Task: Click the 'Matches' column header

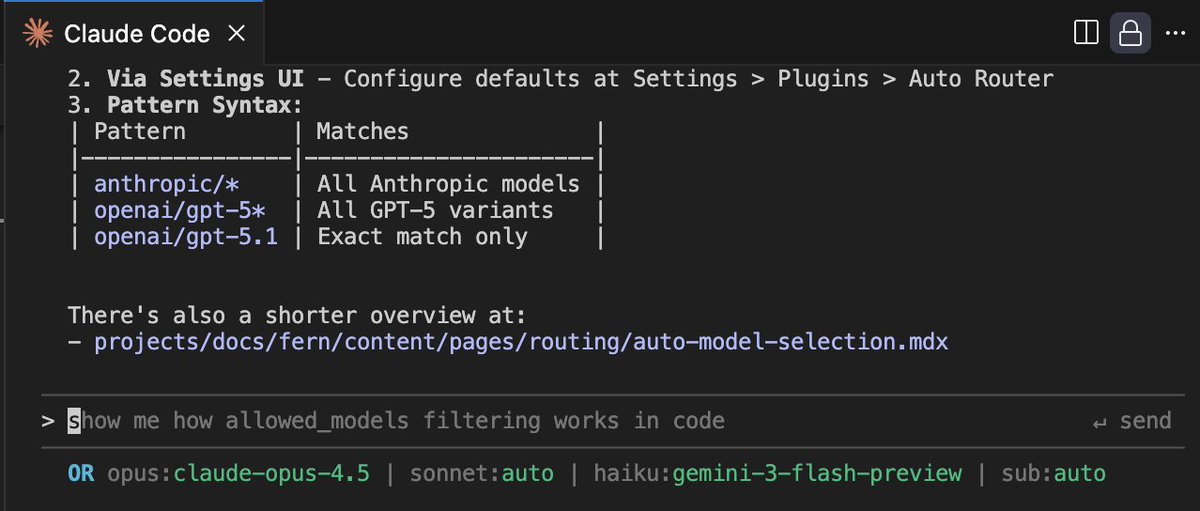Action: click(x=363, y=131)
